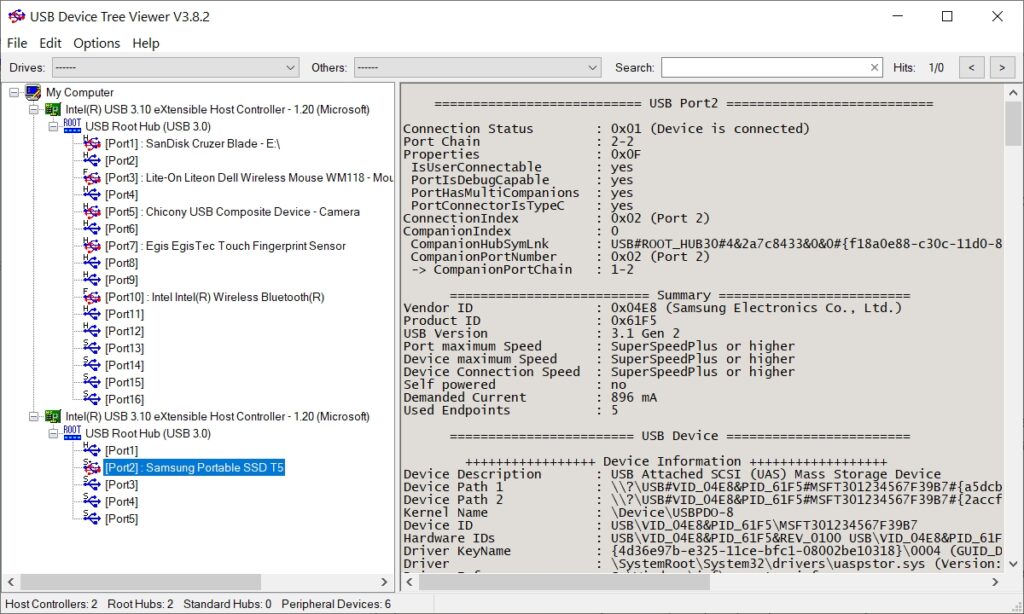Open the Help menu
The width and height of the screenshot is (1024, 614).
pyautogui.click(x=146, y=43)
